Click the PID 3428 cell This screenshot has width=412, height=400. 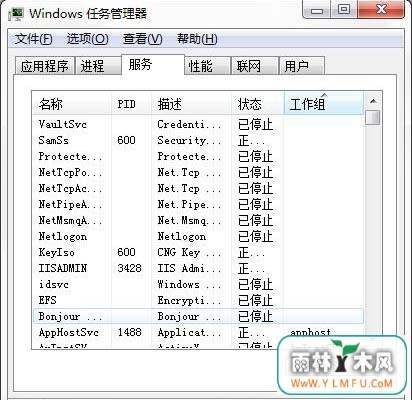[129, 268]
